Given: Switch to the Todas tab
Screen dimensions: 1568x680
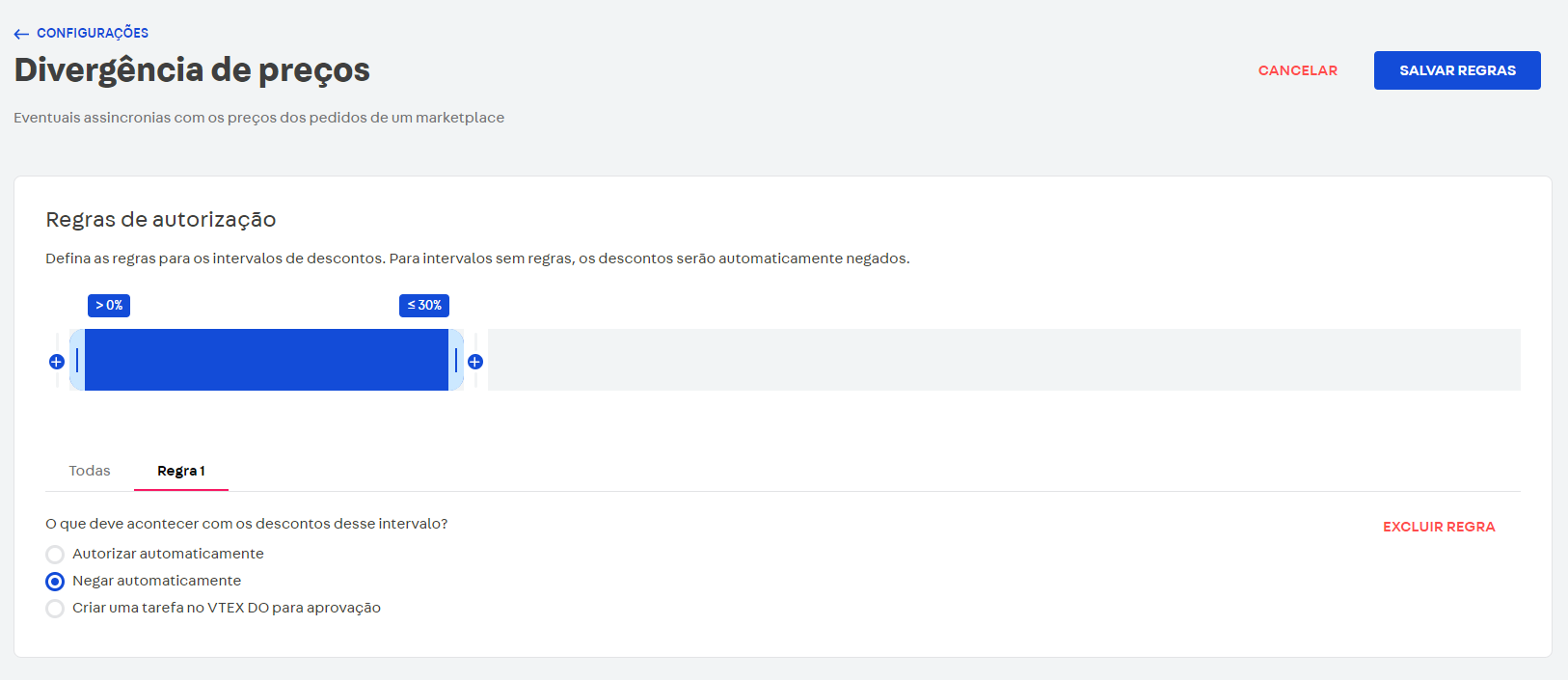Looking at the screenshot, I should [90, 471].
